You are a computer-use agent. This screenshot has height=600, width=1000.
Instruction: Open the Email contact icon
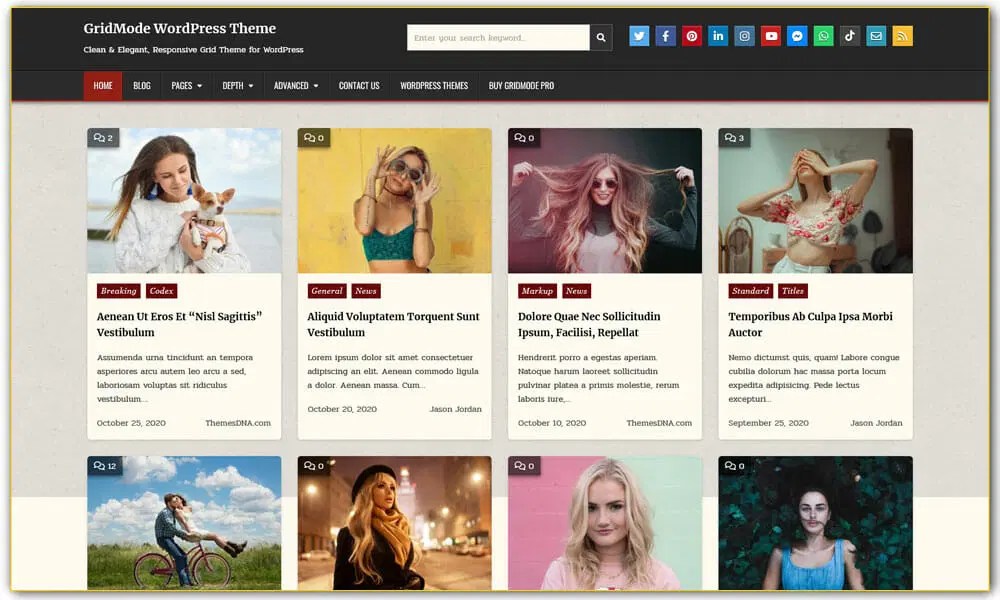pos(875,35)
